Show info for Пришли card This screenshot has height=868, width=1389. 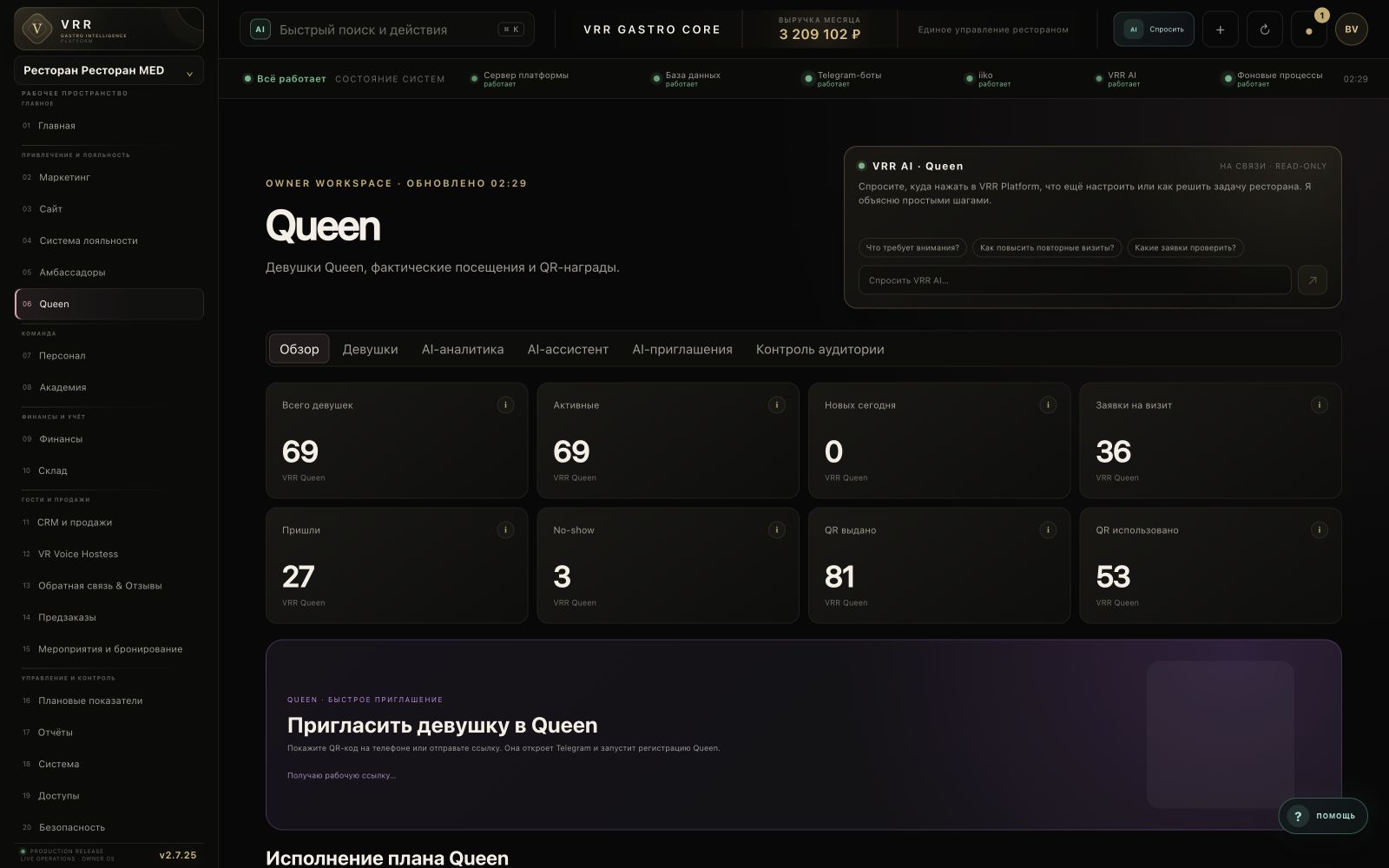point(505,529)
